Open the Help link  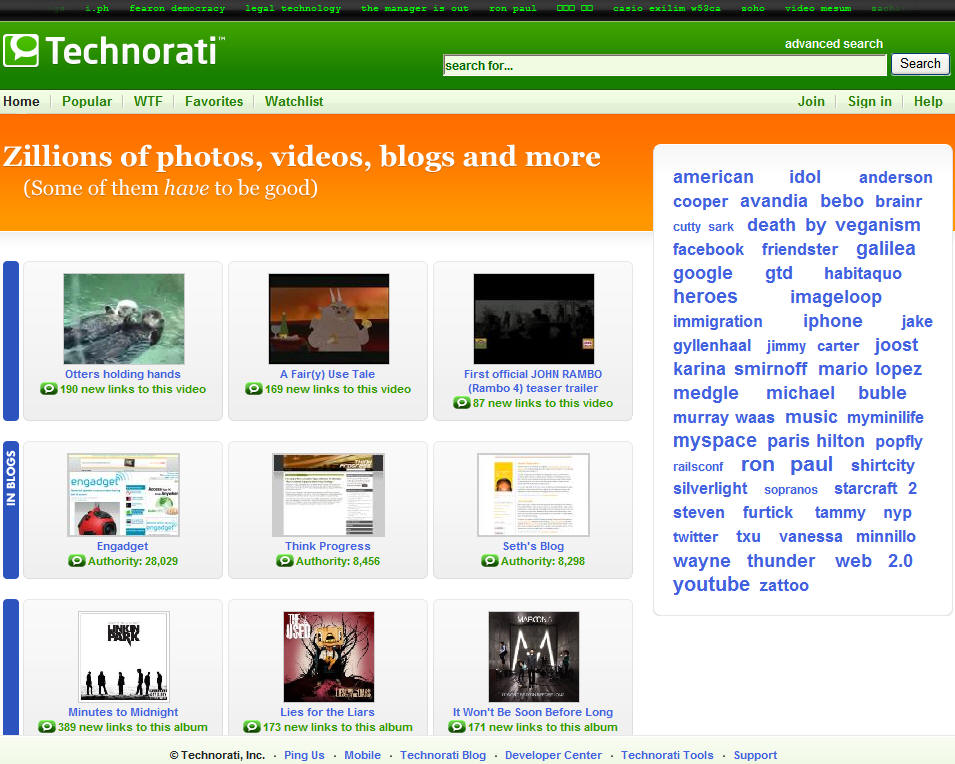928,101
